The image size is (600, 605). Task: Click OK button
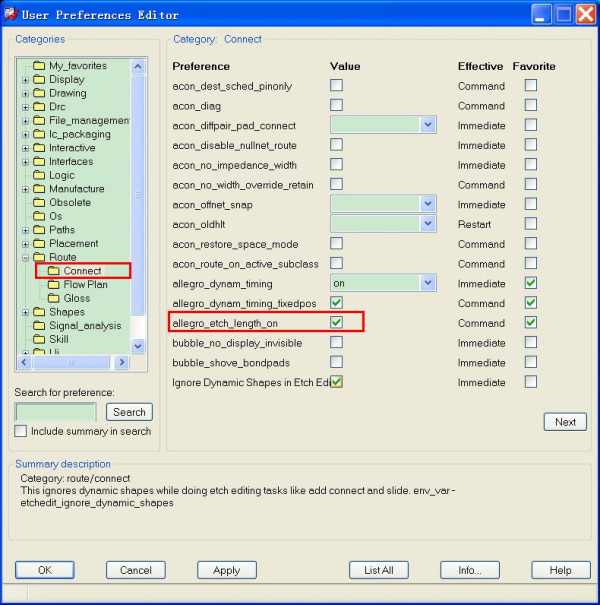pyautogui.click(x=45, y=570)
